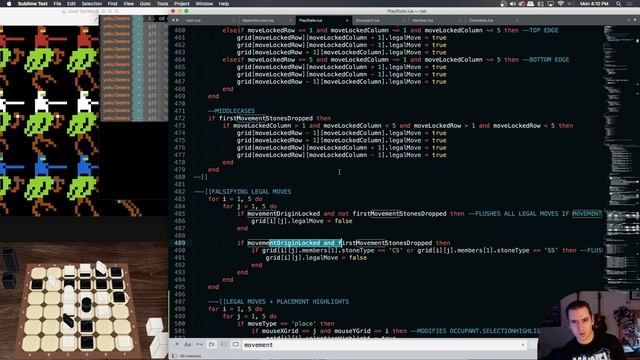The image size is (640, 360).
Task: Open the Selection menu
Action: 91,4
